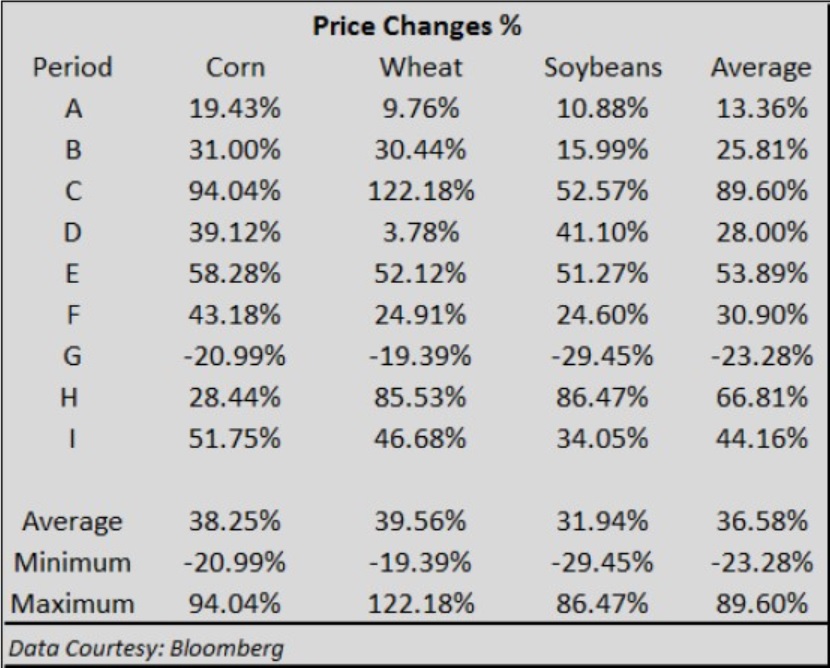Select the Average column header

click(x=760, y=69)
